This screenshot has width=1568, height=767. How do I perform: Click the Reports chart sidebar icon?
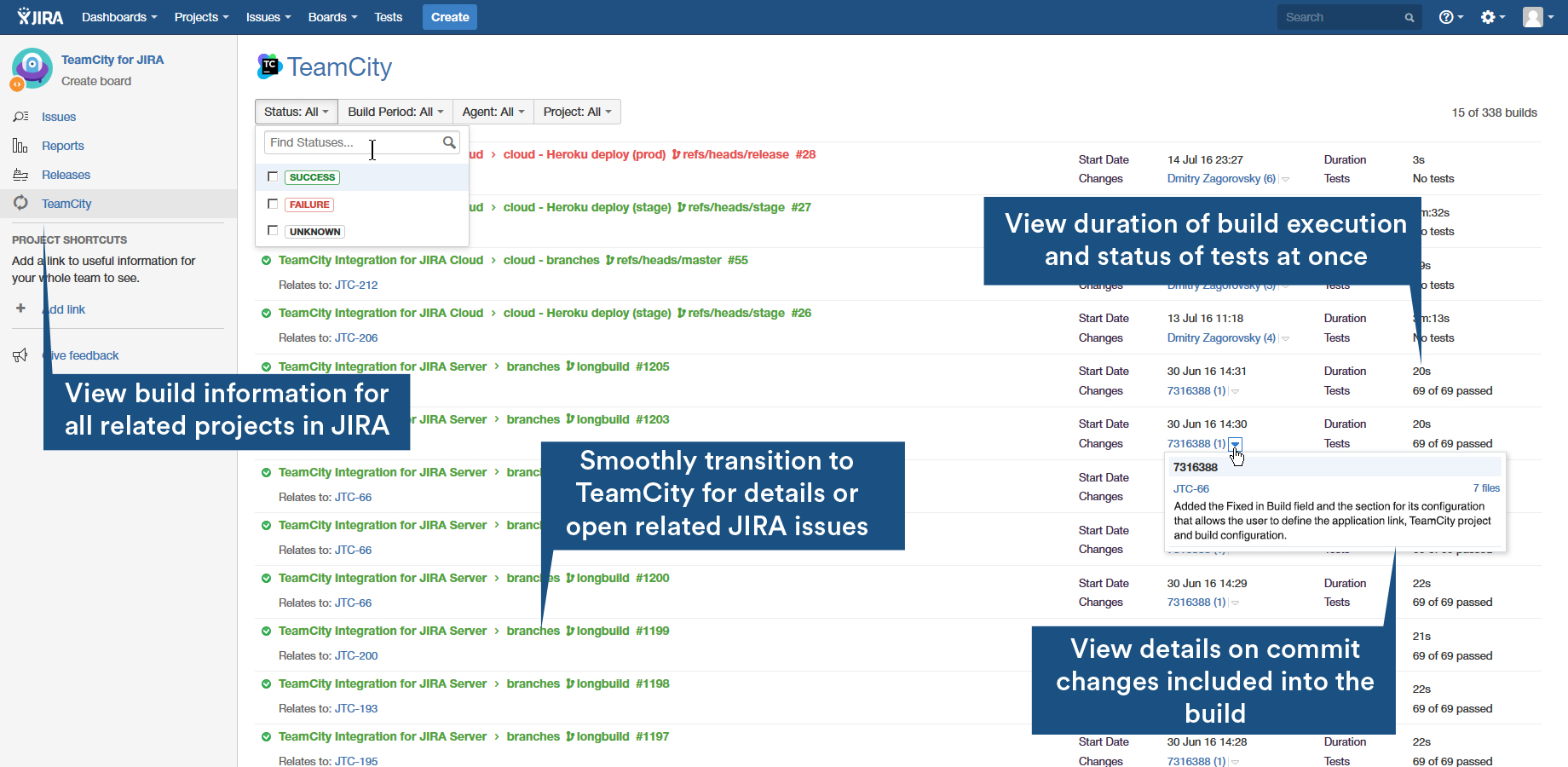(x=20, y=146)
